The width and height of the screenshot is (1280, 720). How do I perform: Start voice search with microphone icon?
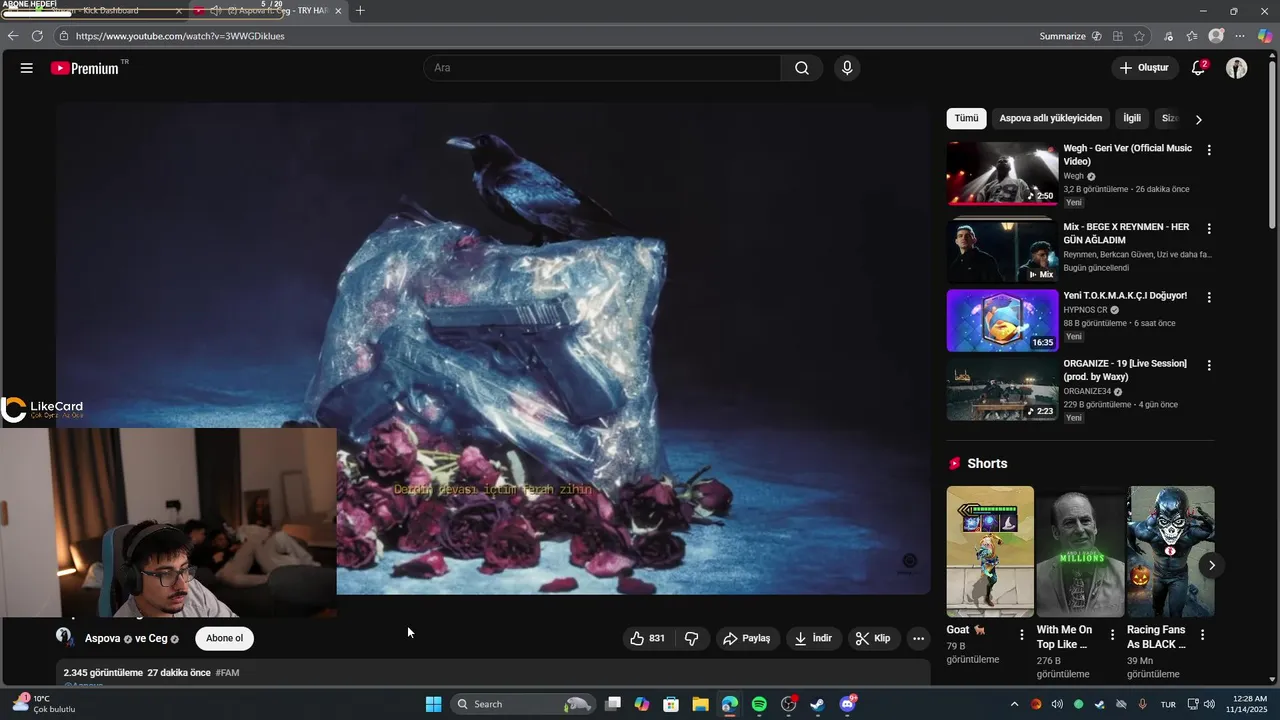pyautogui.click(x=847, y=68)
